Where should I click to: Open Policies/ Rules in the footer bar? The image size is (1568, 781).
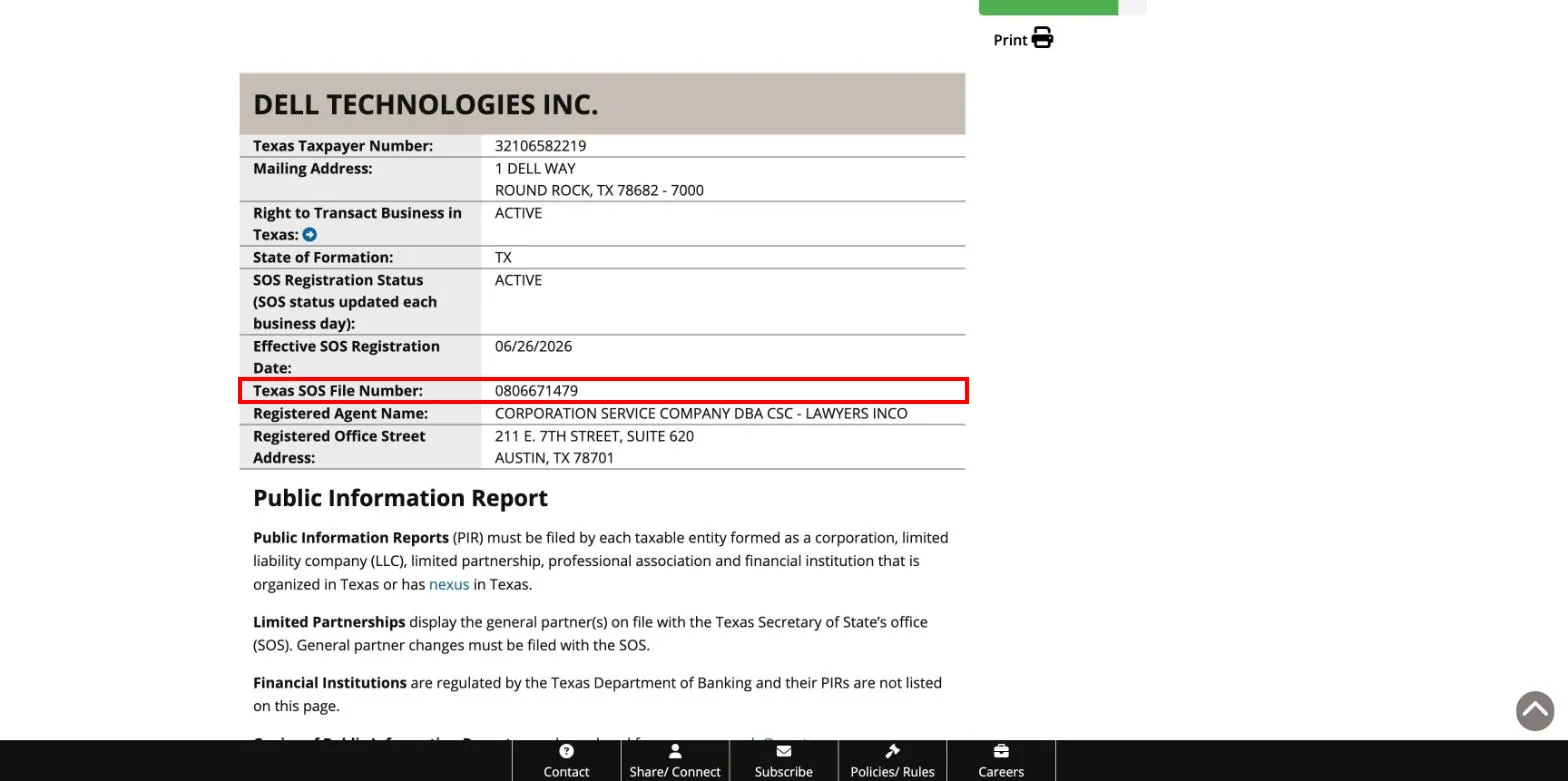click(x=892, y=761)
